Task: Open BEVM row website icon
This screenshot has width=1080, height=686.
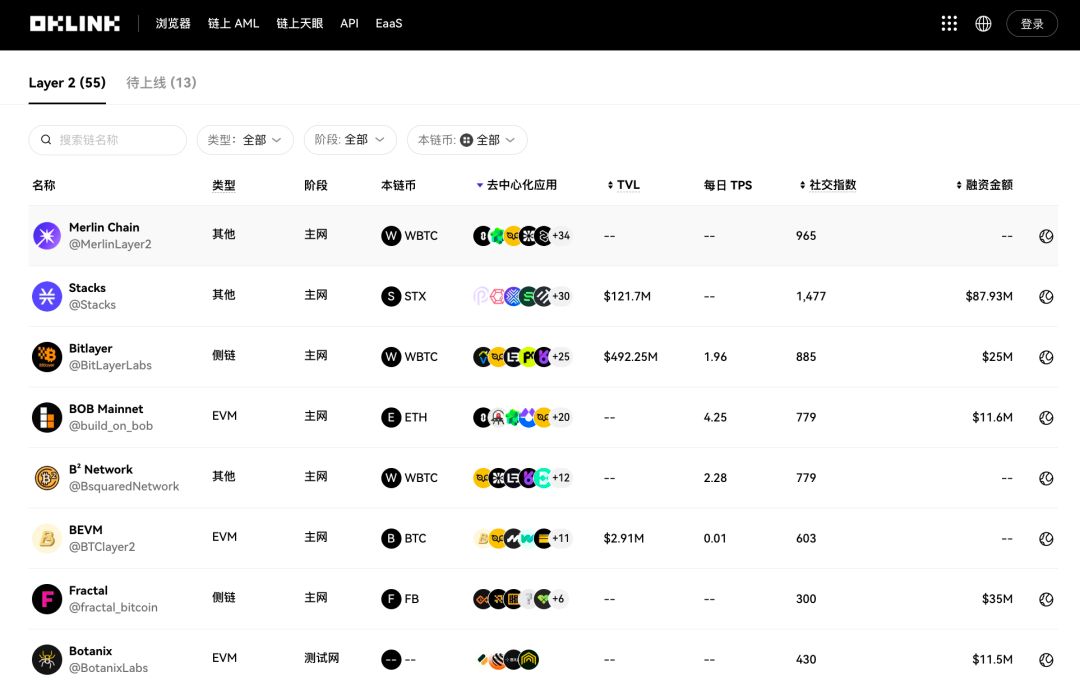Action: pyautogui.click(x=1046, y=539)
